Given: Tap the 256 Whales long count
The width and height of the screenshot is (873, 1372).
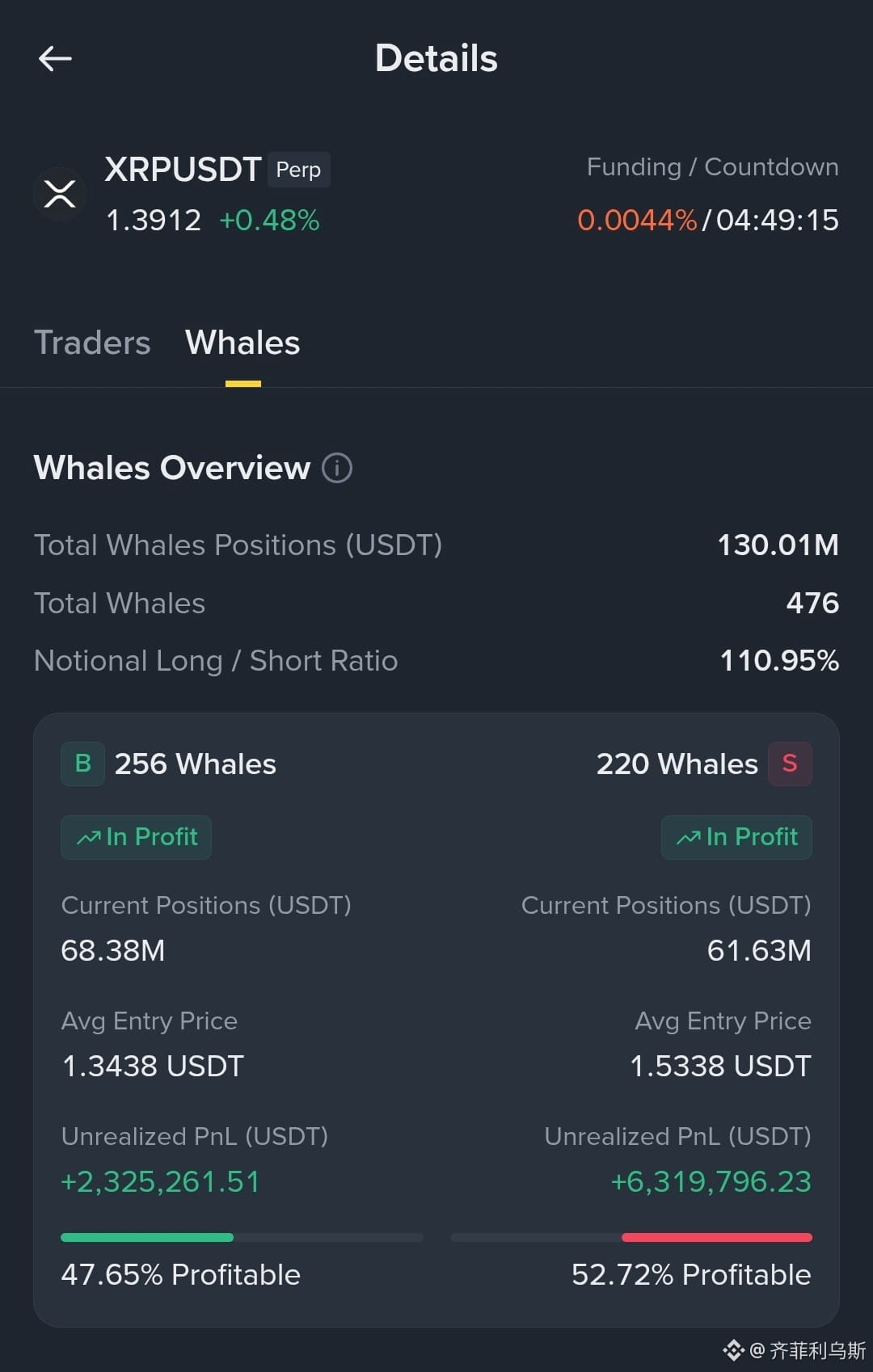Looking at the screenshot, I should 196,764.
